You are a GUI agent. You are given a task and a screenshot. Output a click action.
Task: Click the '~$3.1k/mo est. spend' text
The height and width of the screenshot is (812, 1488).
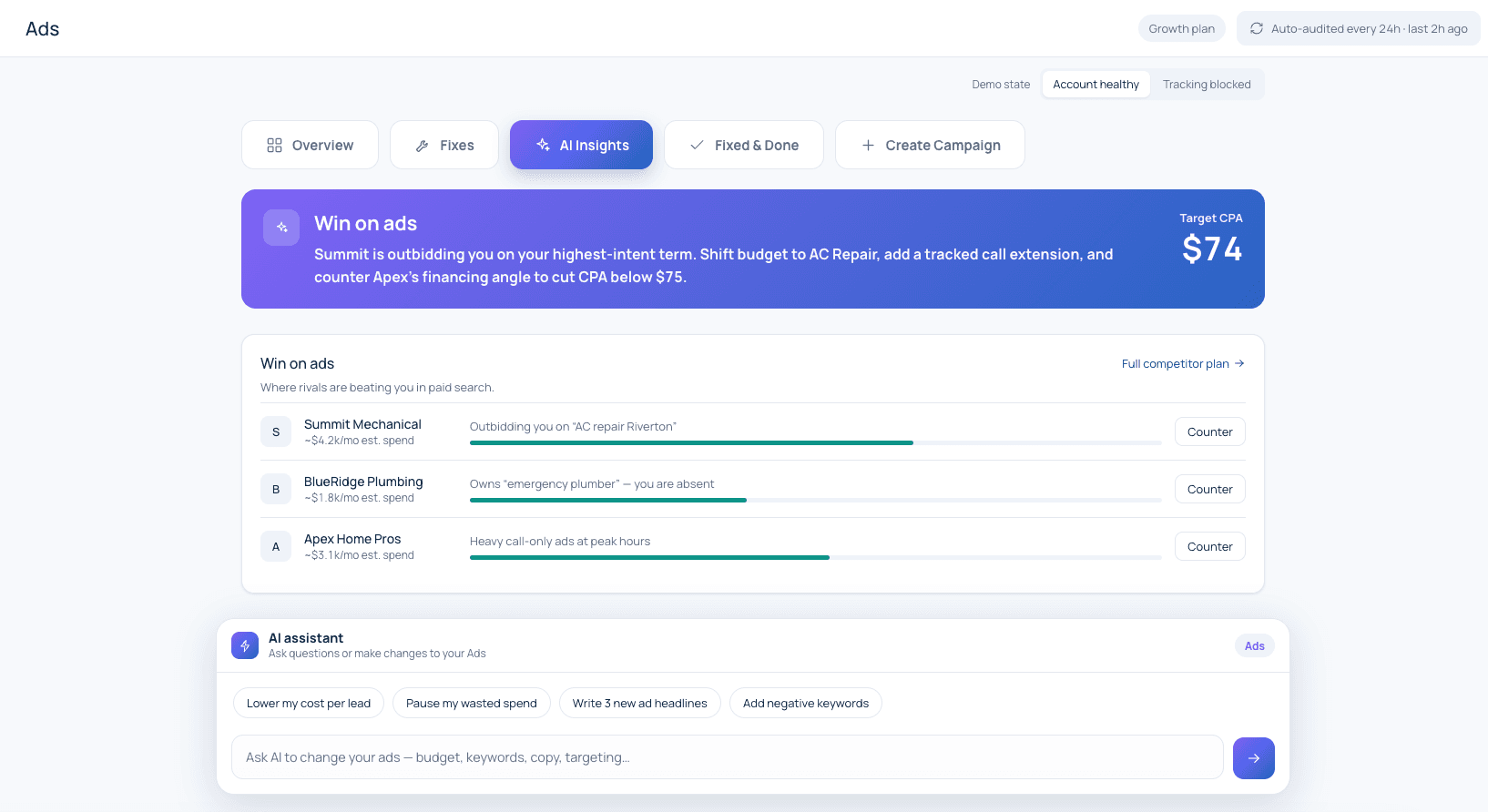coord(359,555)
